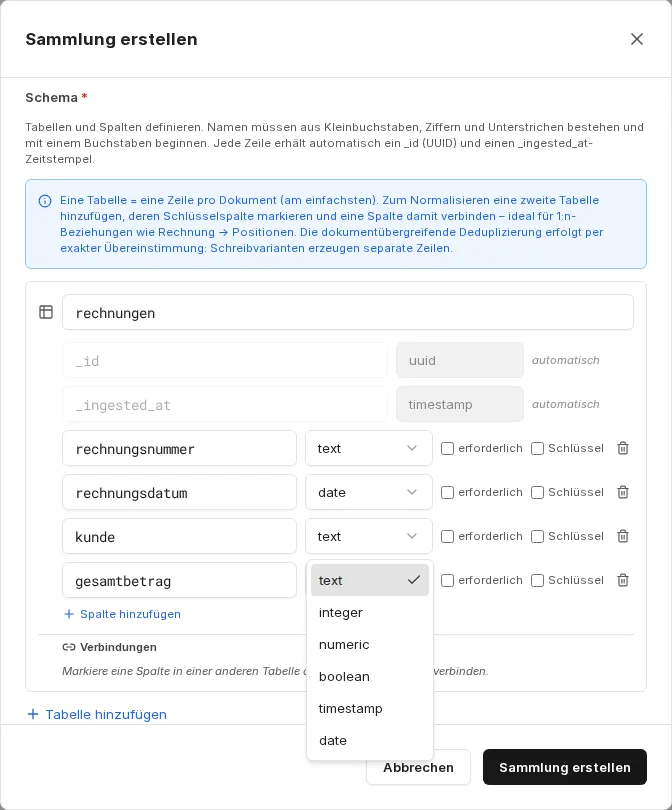
Task: Click the disabled _ingested_at column field
Action: pyautogui.click(x=225, y=404)
